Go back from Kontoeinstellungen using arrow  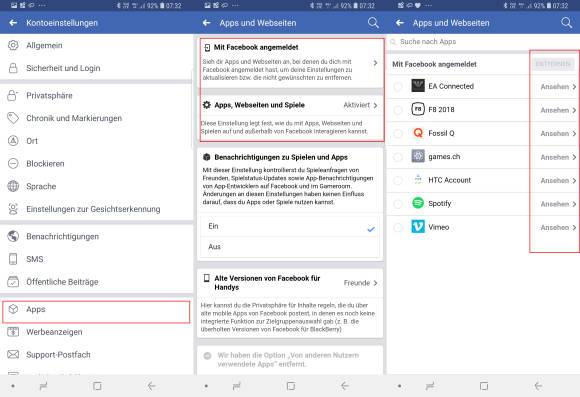[13, 23]
